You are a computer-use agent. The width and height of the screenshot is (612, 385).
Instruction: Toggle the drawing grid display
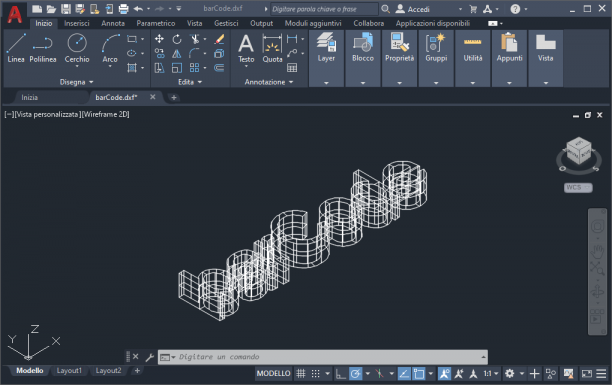[301, 374]
